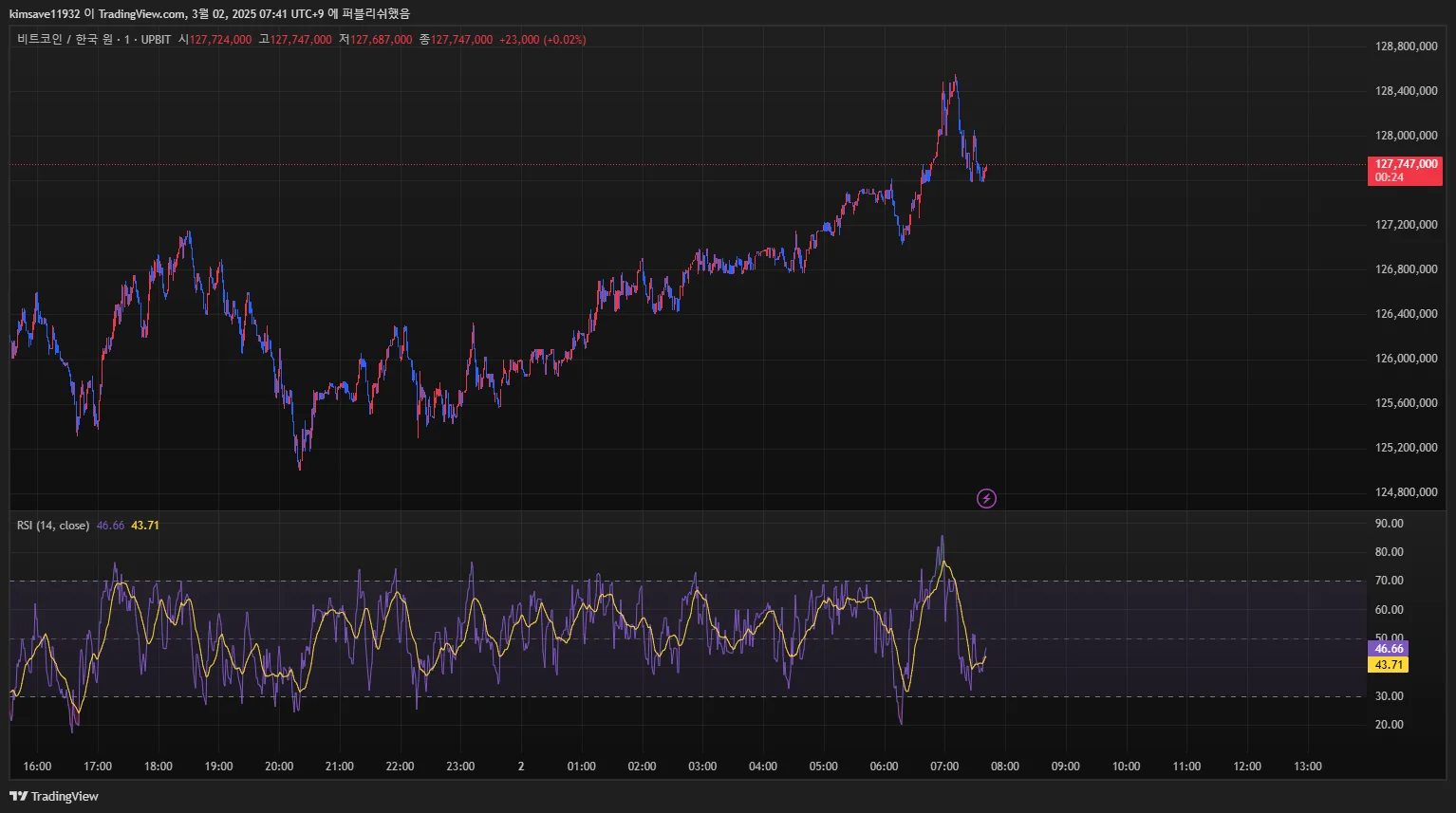
Task: Click the 비트코인 / 한국 원 symbol title
Action: tap(65, 40)
